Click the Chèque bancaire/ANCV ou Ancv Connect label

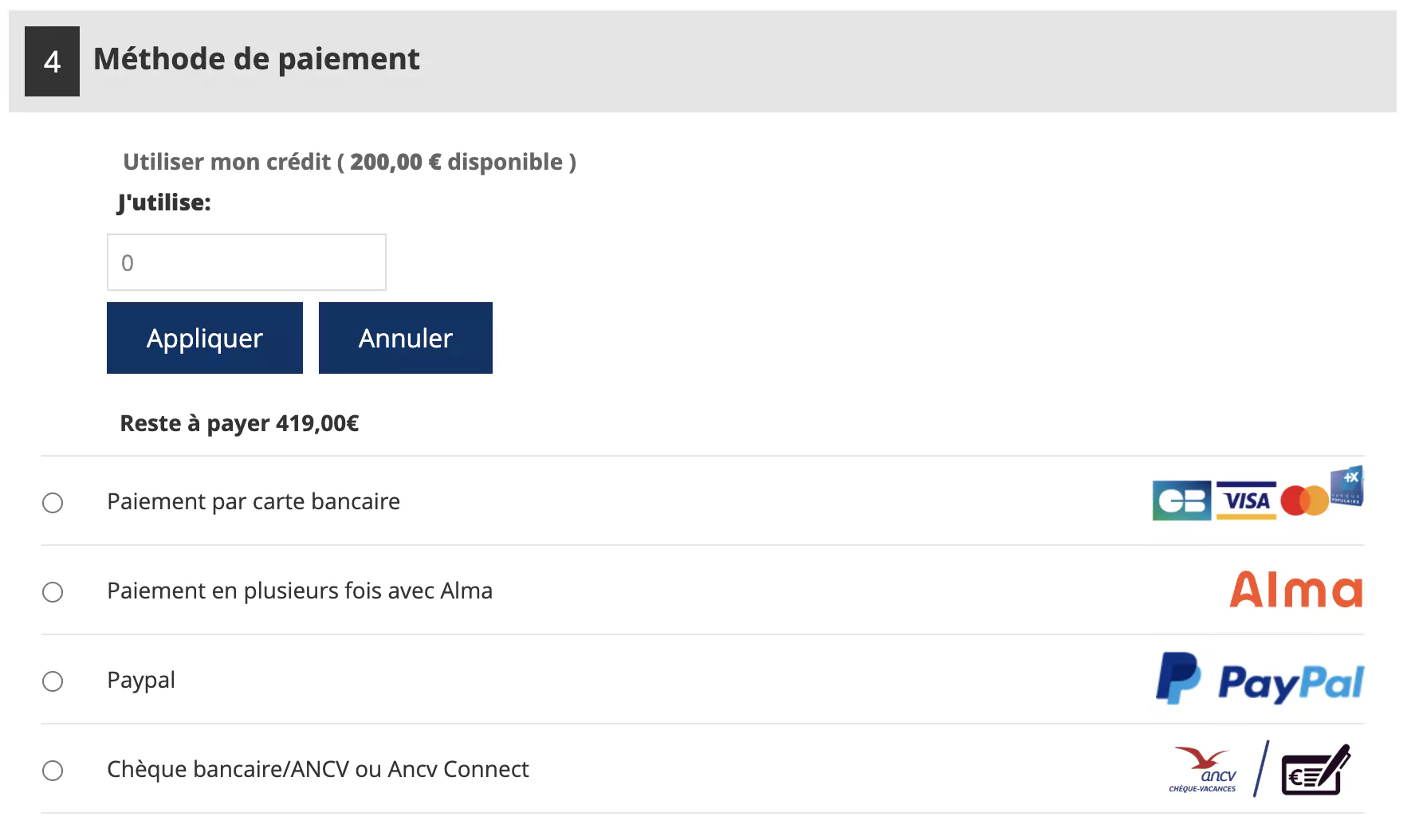pos(318,769)
